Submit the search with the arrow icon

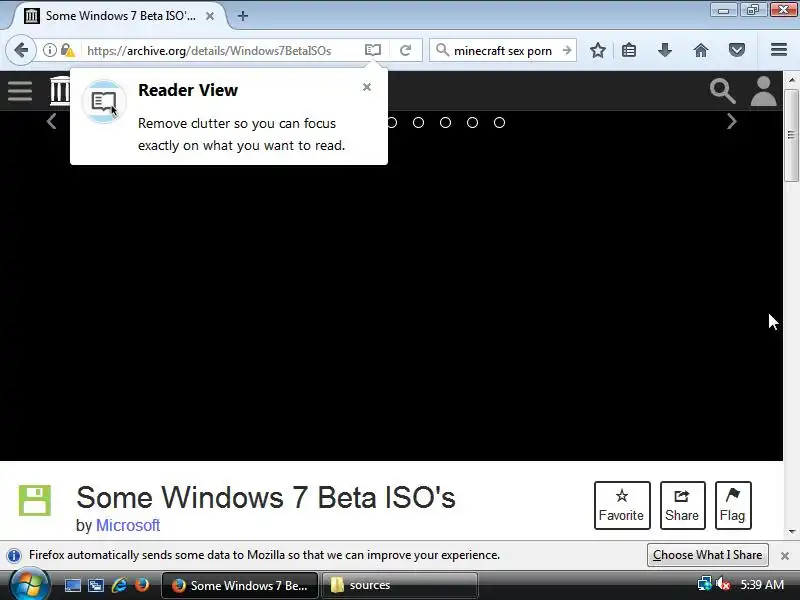[567, 50]
